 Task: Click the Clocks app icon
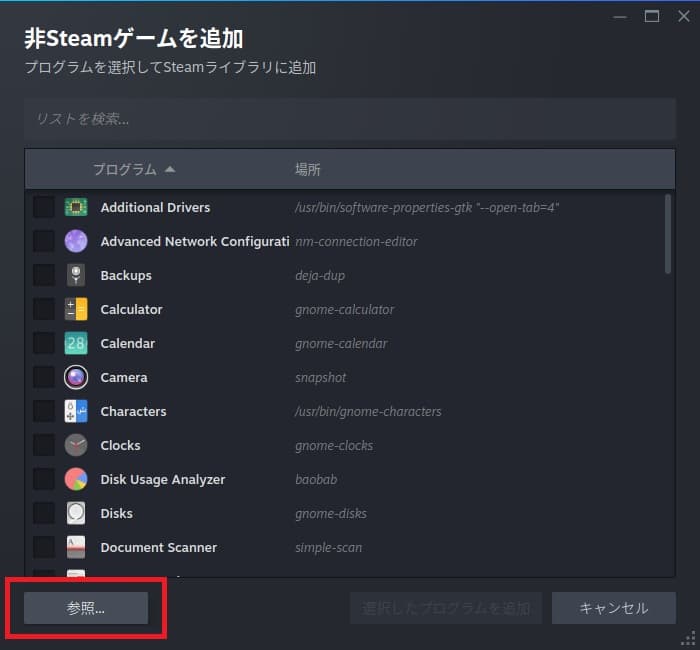[76, 445]
